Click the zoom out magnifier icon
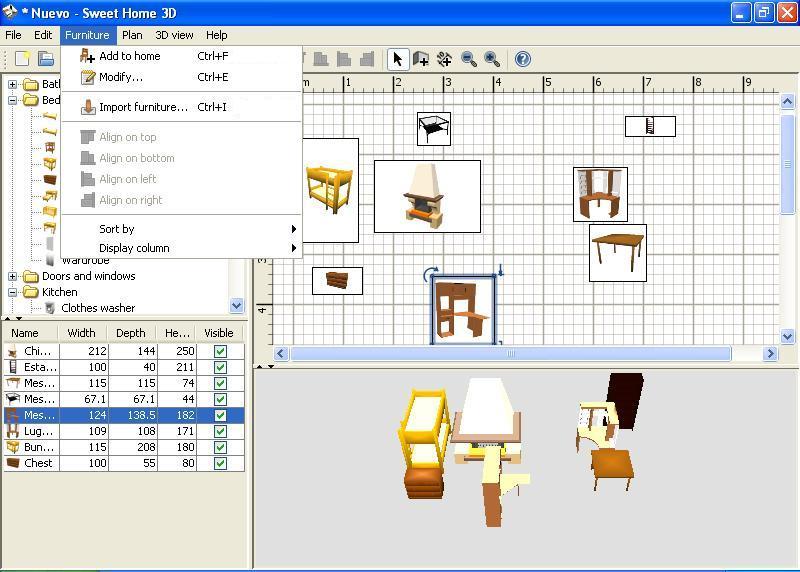The height and width of the screenshot is (572, 800). coord(468,59)
